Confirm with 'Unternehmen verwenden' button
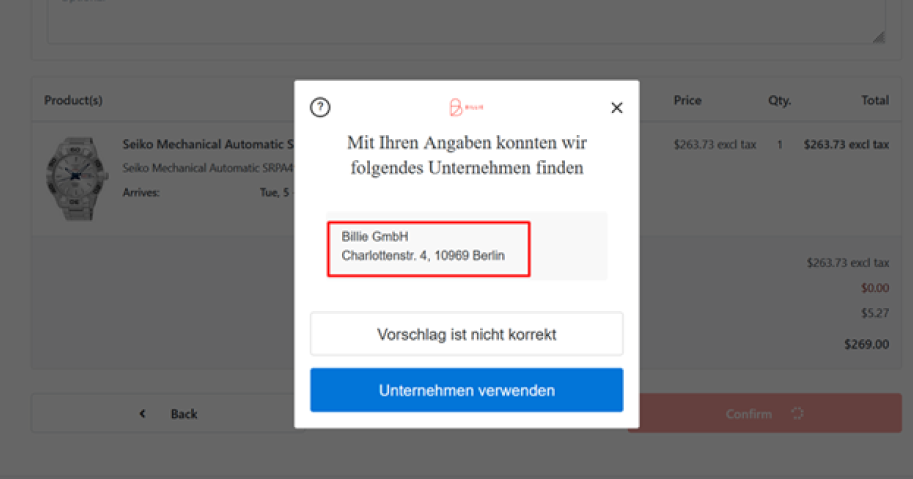The width and height of the screenshot is (913, 479). pos(466,390)
